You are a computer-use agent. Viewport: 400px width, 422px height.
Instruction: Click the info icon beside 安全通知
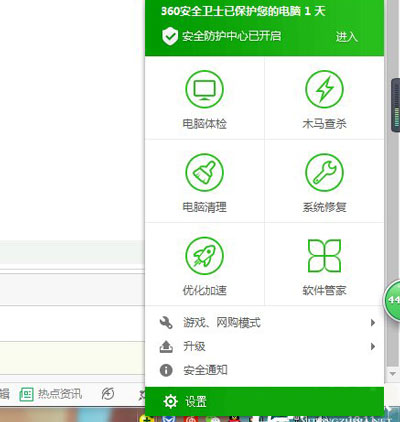coord(166,370)
